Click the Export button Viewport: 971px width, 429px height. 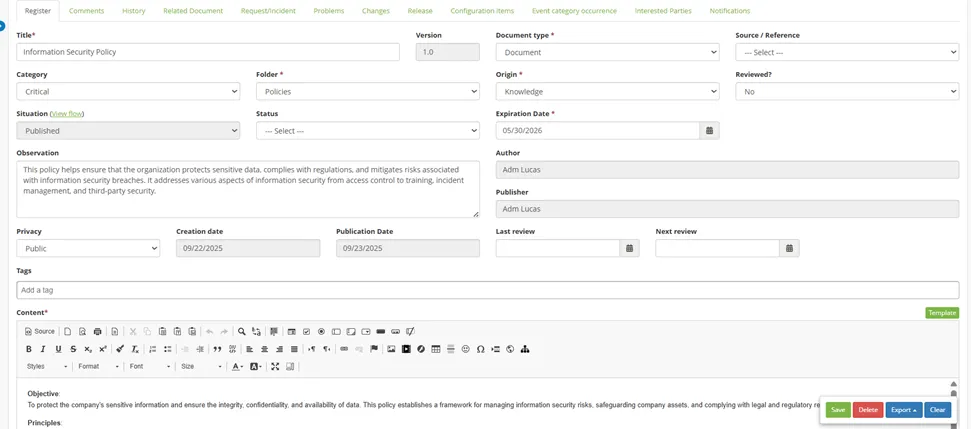pos(904,410)
